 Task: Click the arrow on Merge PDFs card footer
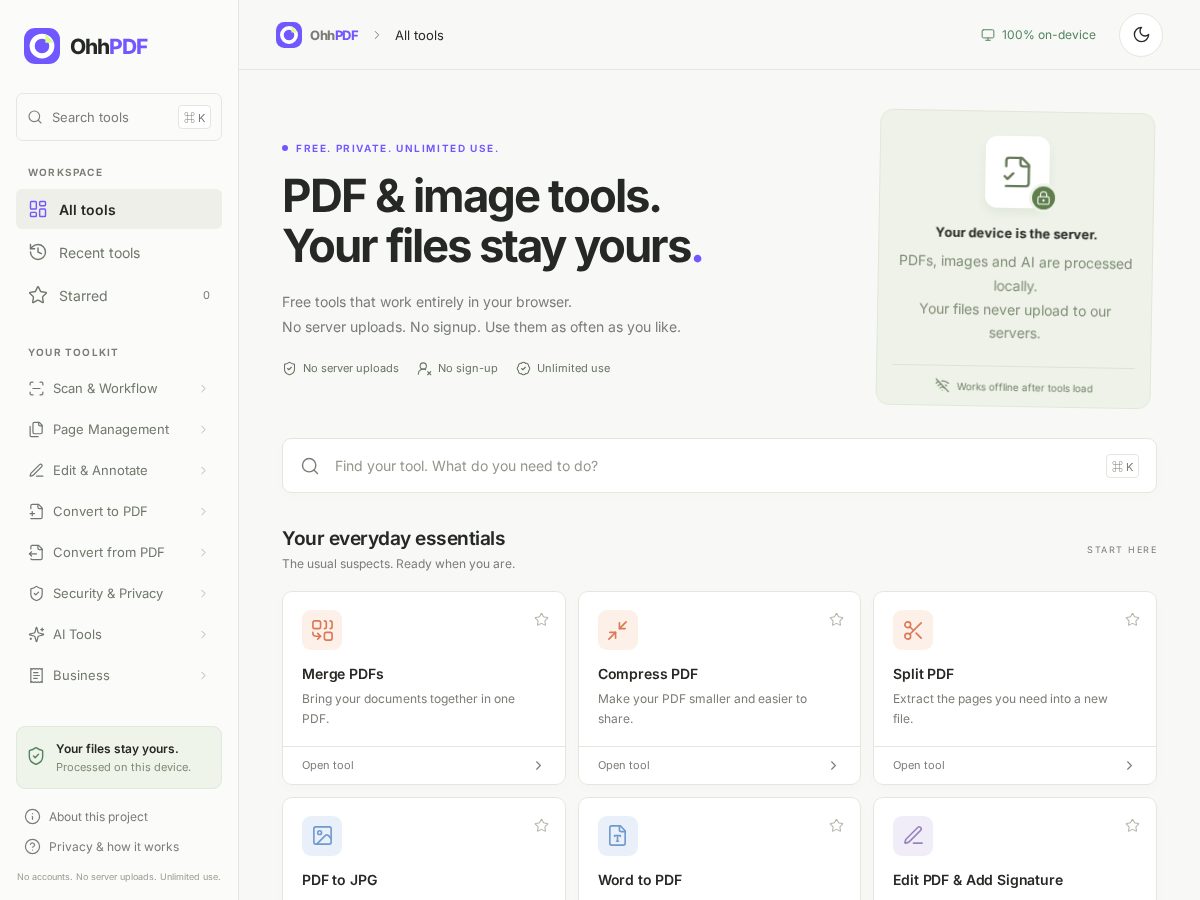click(538, 765)
